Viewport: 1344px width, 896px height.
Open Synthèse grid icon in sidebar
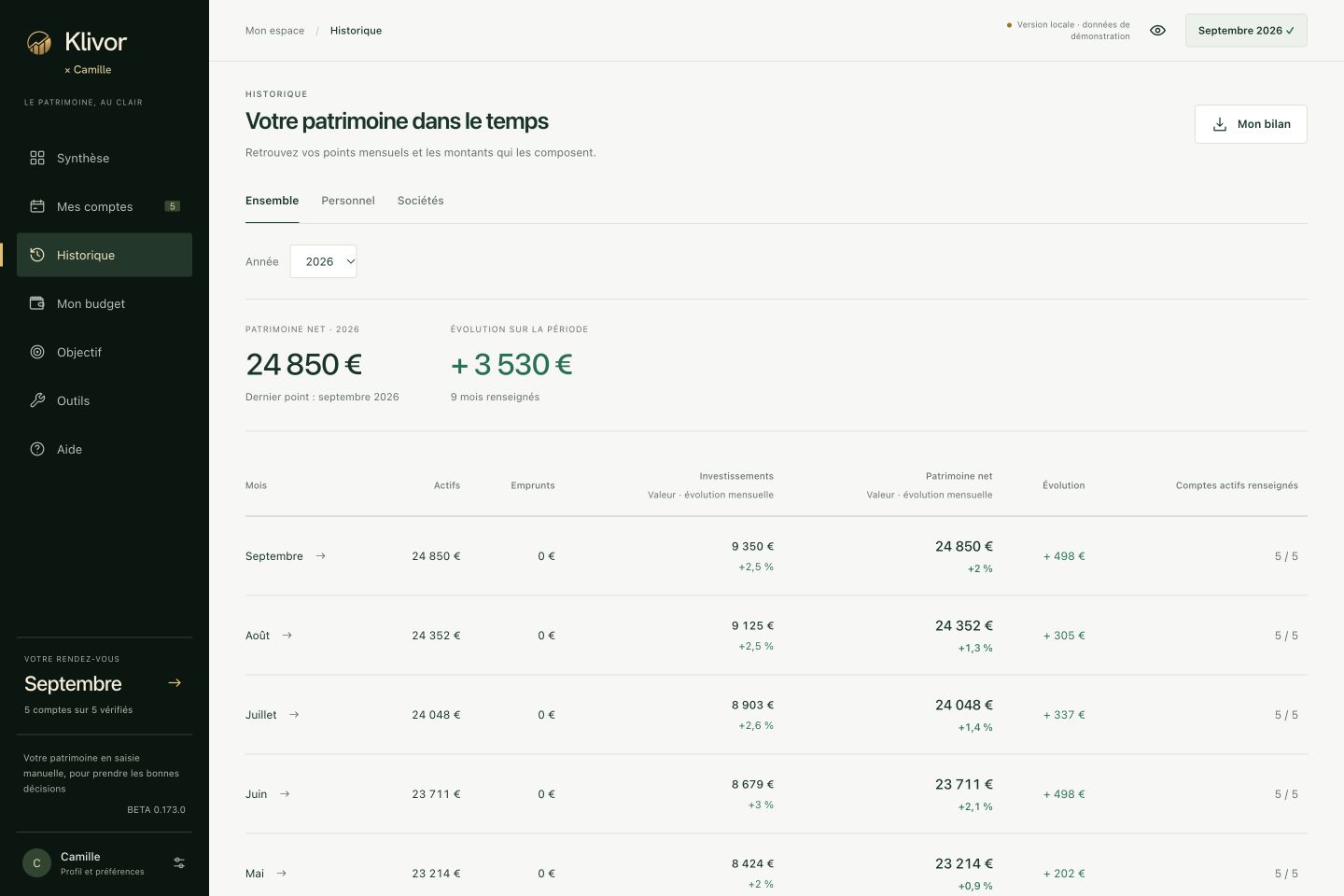pos(37,158)
